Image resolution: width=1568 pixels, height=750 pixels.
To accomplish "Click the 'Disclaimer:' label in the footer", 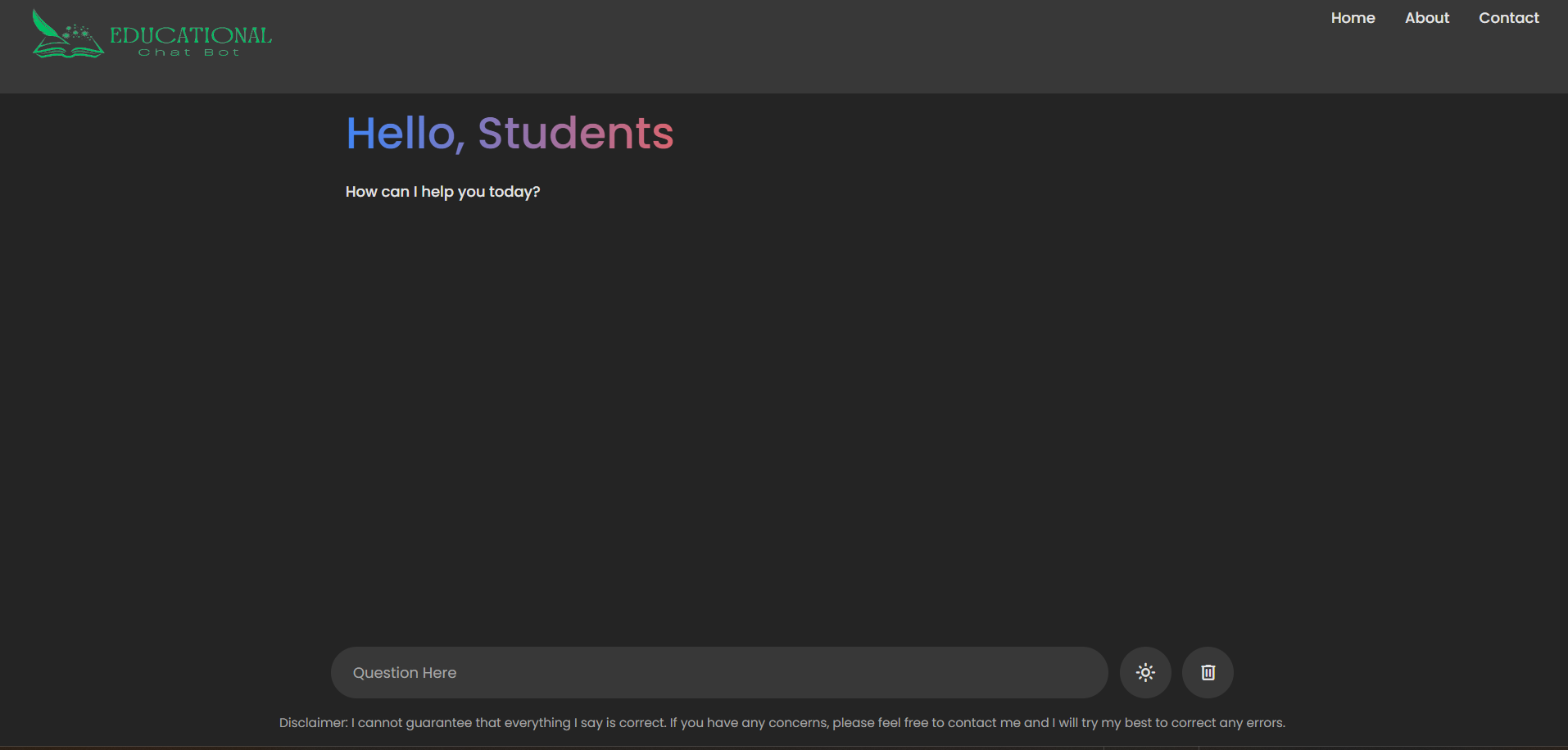I will point(313,723).
